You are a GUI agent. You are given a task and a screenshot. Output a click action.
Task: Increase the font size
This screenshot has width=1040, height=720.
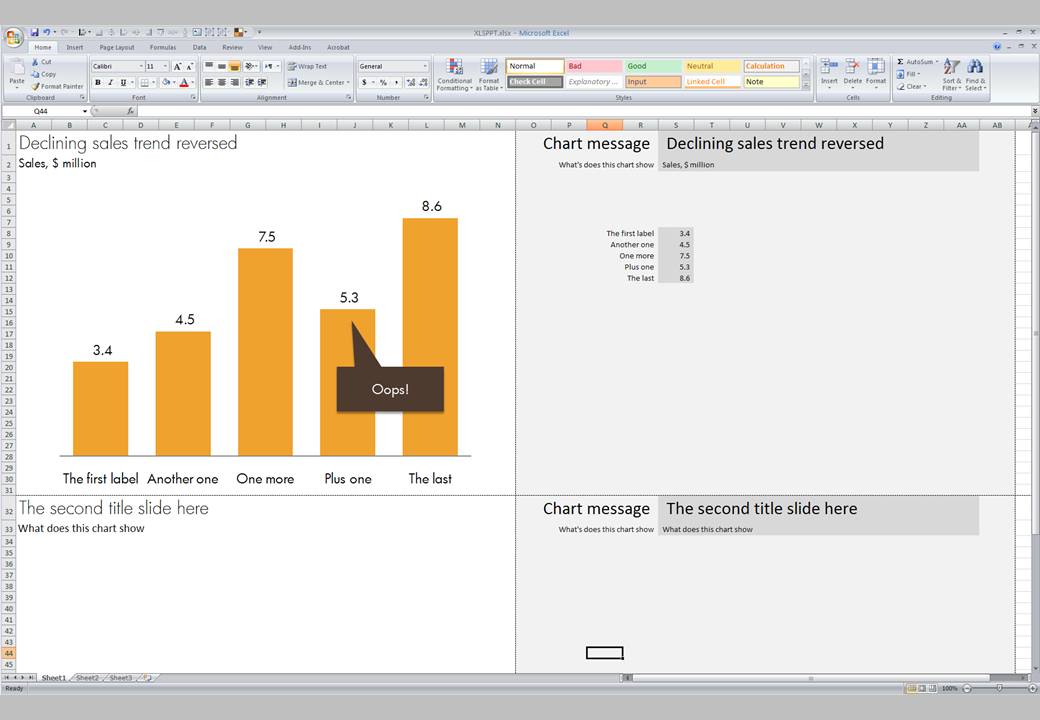177,66
